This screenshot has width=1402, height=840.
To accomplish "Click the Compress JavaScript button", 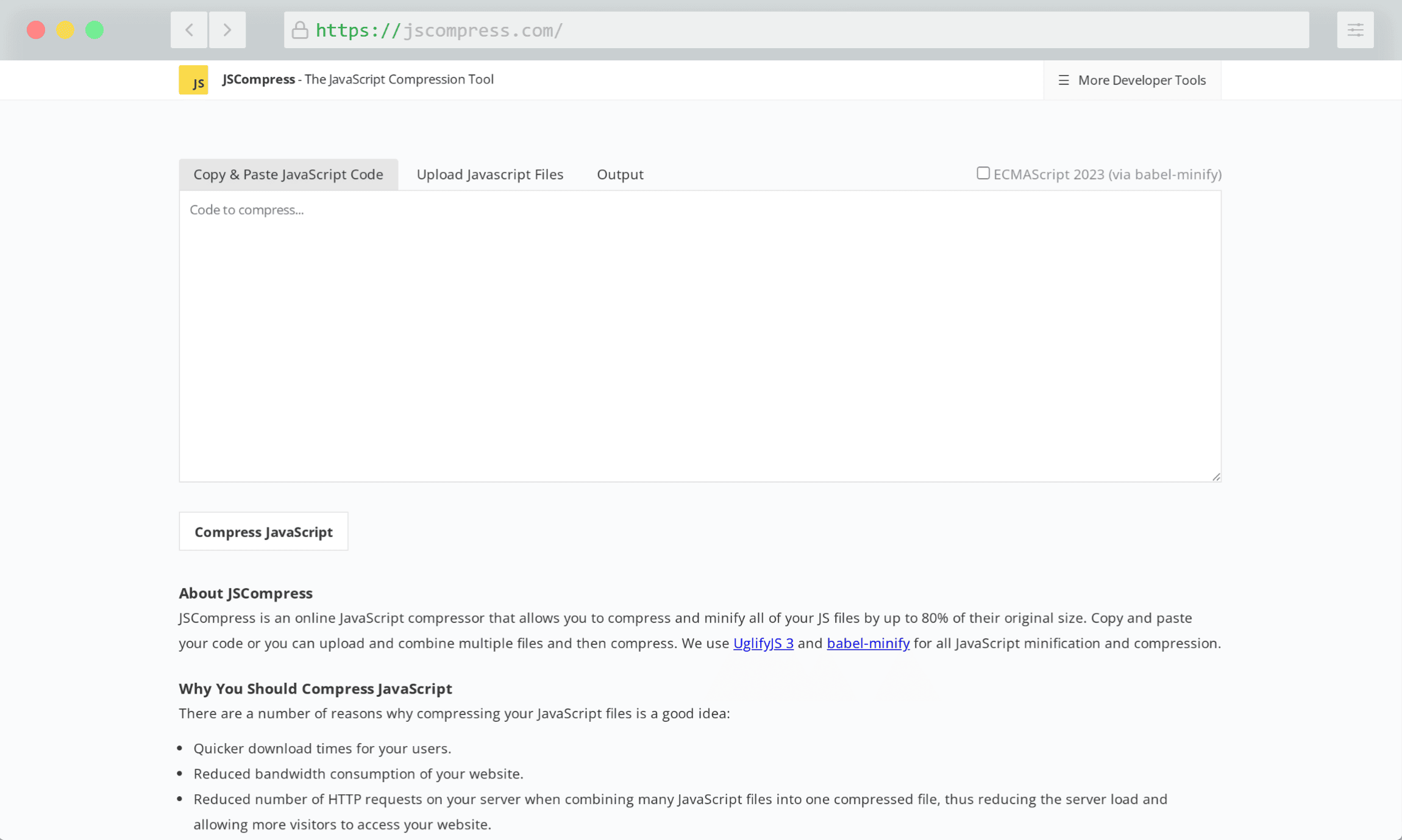I will (x=263, y=531).
